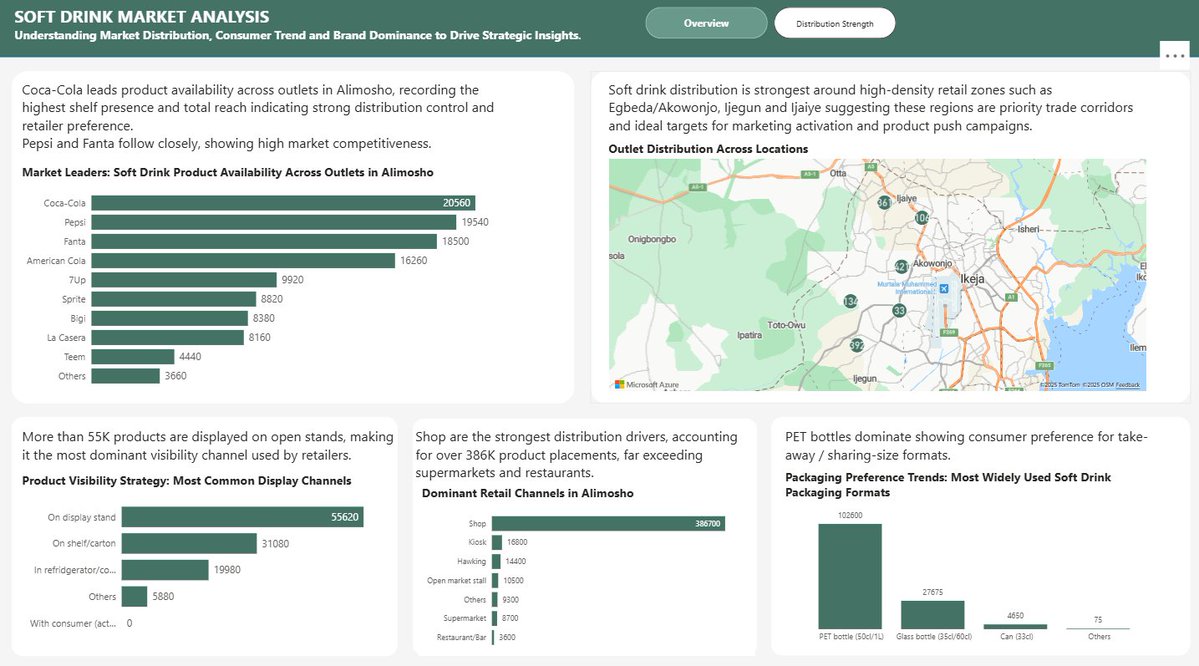Screen dimensions: 1199x666
Task: Select the 421 cluster marker near Akowonjo
Action: pos(901,265)
